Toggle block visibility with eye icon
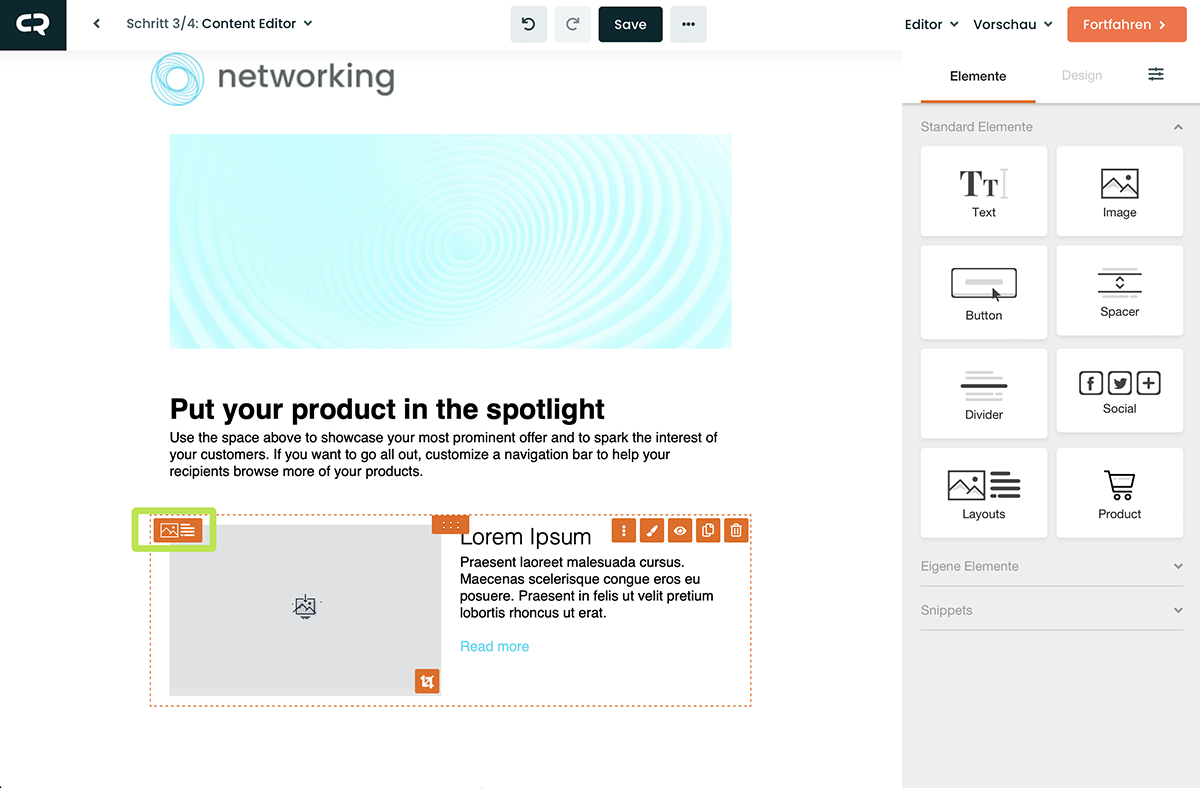Viewport: 1200px width, 788px height. tap(680, 531)
